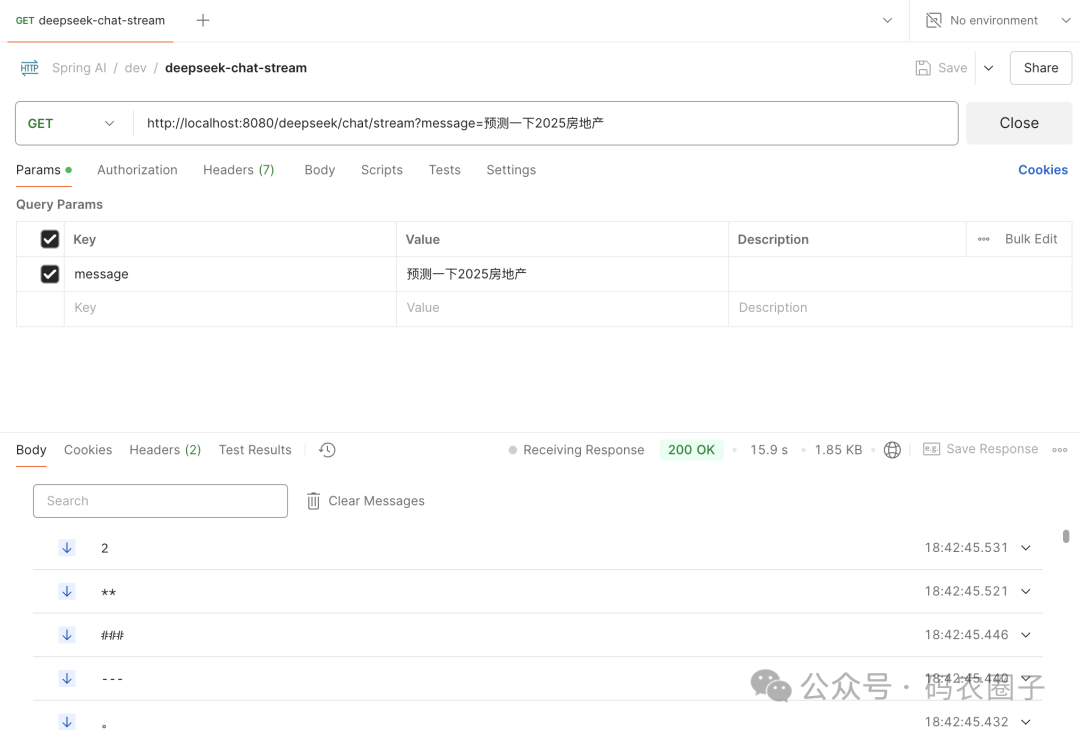Click the Share button
This screenshot has width=1080, height=730.
tap(1041, 67)
